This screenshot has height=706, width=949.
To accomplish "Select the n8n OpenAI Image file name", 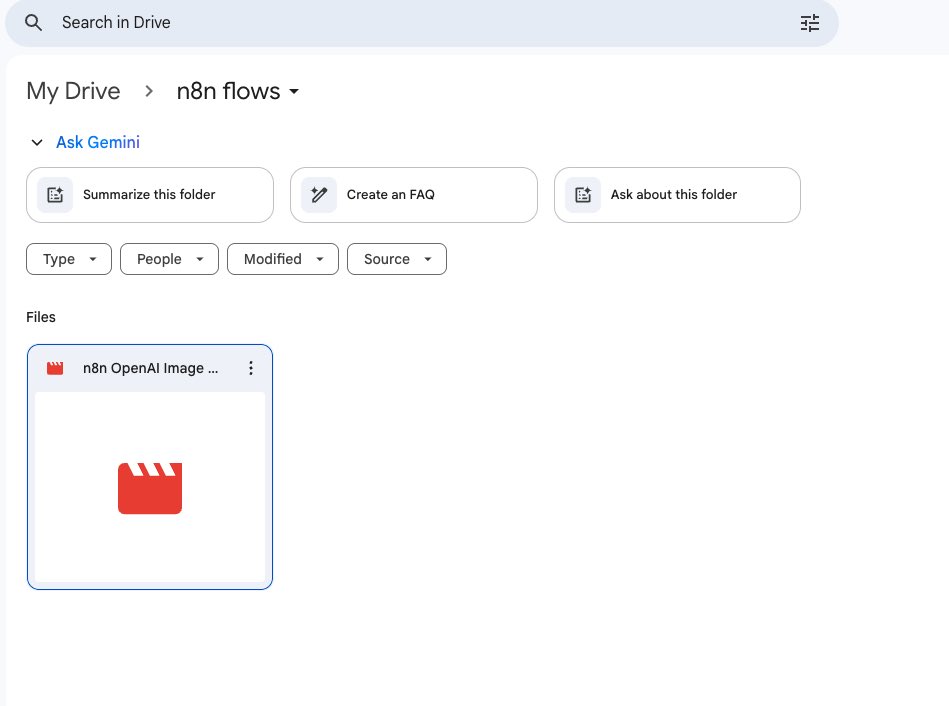I will click(150, 368).
